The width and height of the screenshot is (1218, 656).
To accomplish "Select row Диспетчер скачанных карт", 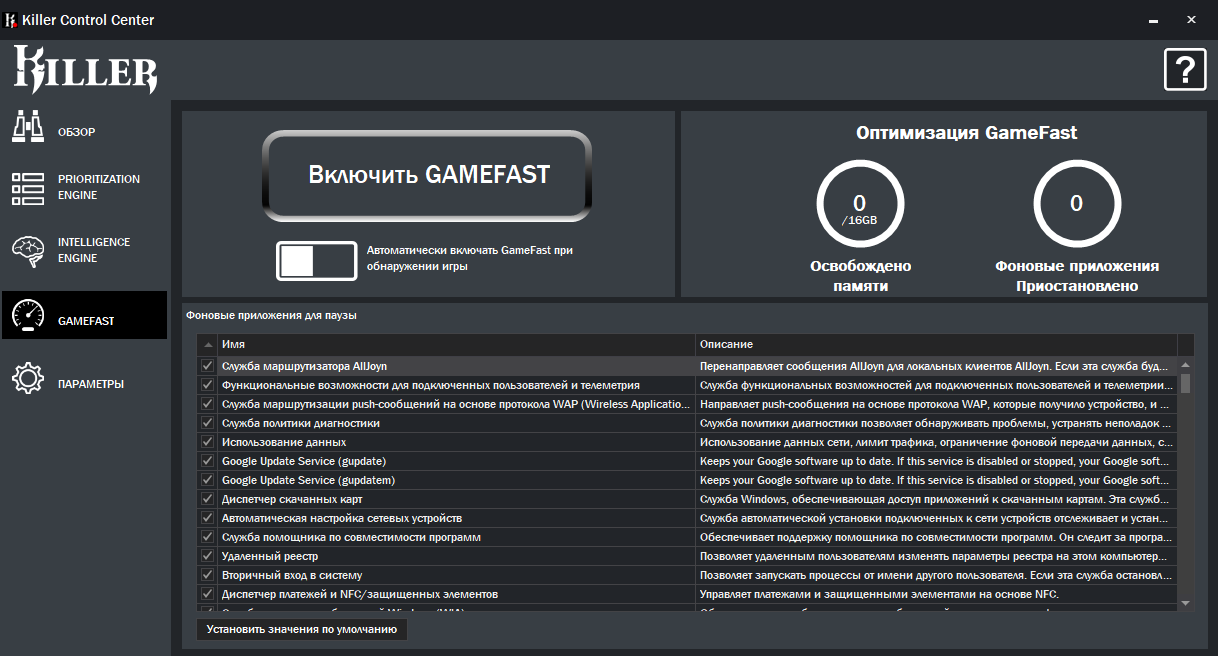I will [688, 499].
